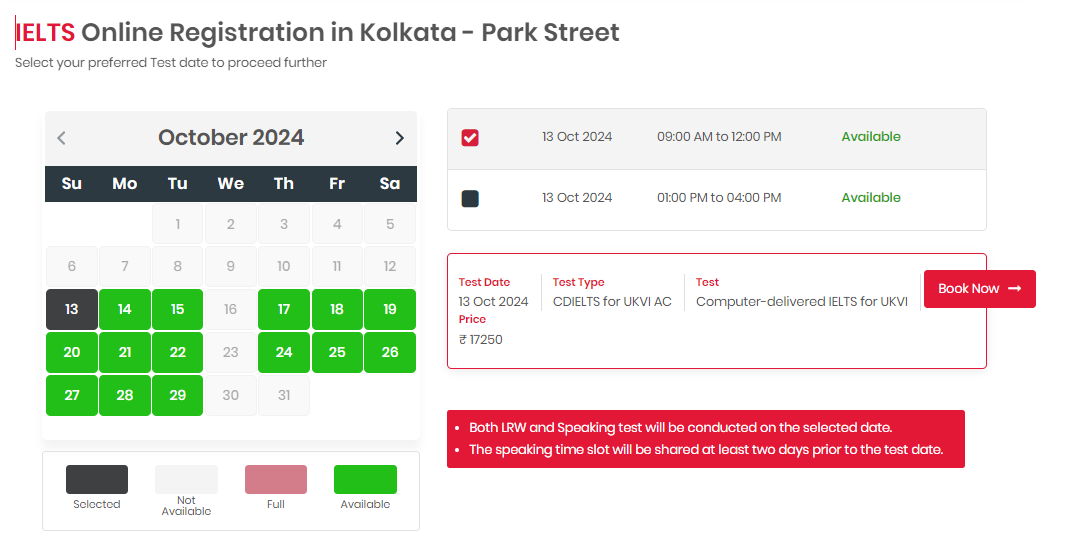The height and width of the screenshot is (558, 1072).
Task: Go to the previous month arrow
Action: (62, 138)
